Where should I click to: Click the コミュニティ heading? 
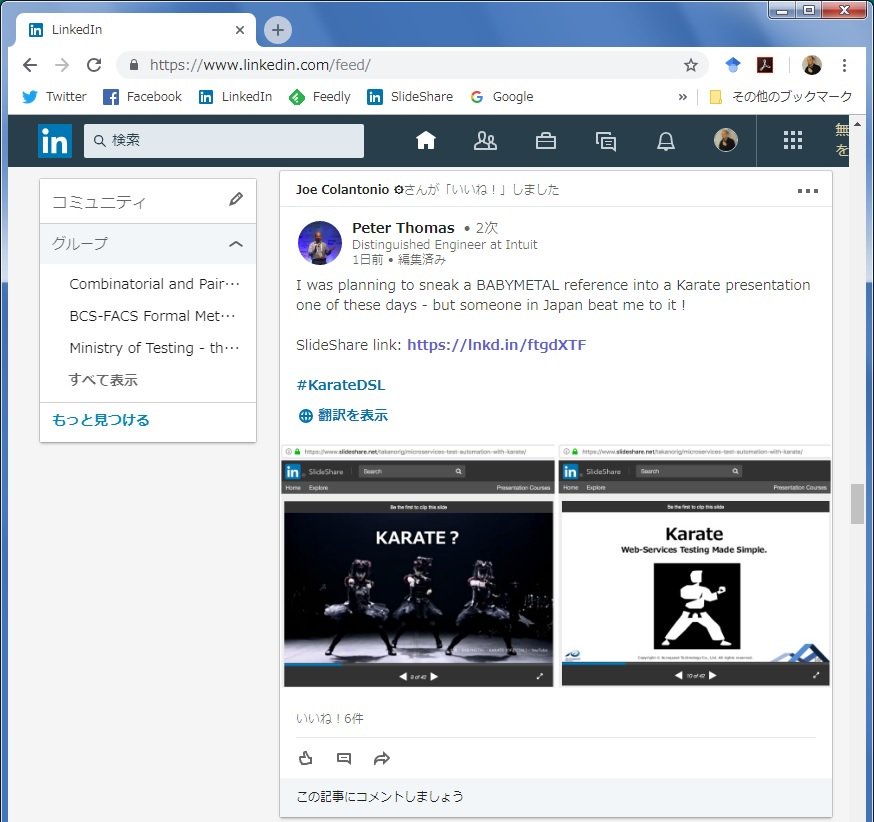99,202
